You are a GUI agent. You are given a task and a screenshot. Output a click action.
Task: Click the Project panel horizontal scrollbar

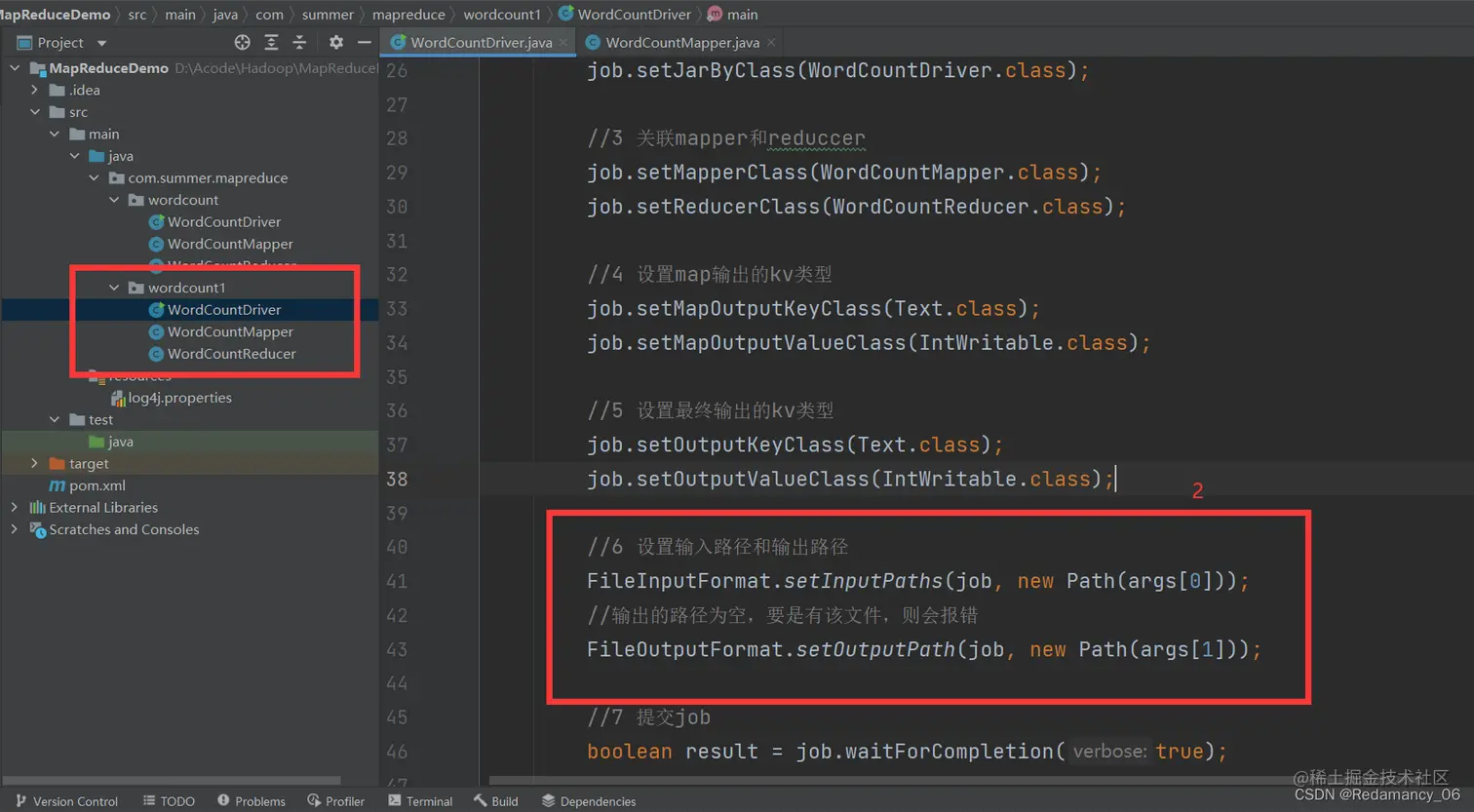[x=172, y=780]
